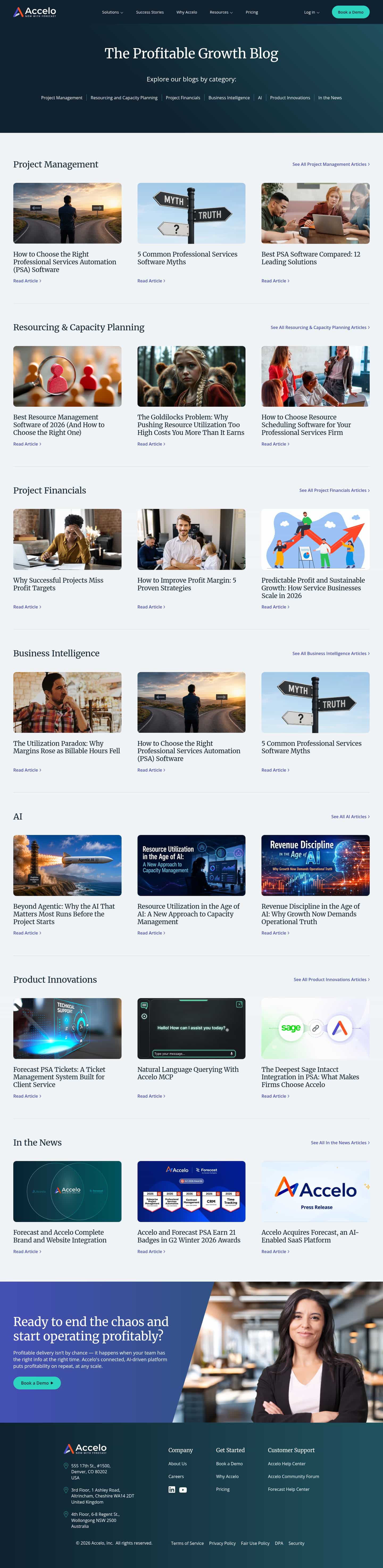Open the Technical Support Forecast PSA Tickets thumbnail
383x1568 pixels.
point(68,1028)
